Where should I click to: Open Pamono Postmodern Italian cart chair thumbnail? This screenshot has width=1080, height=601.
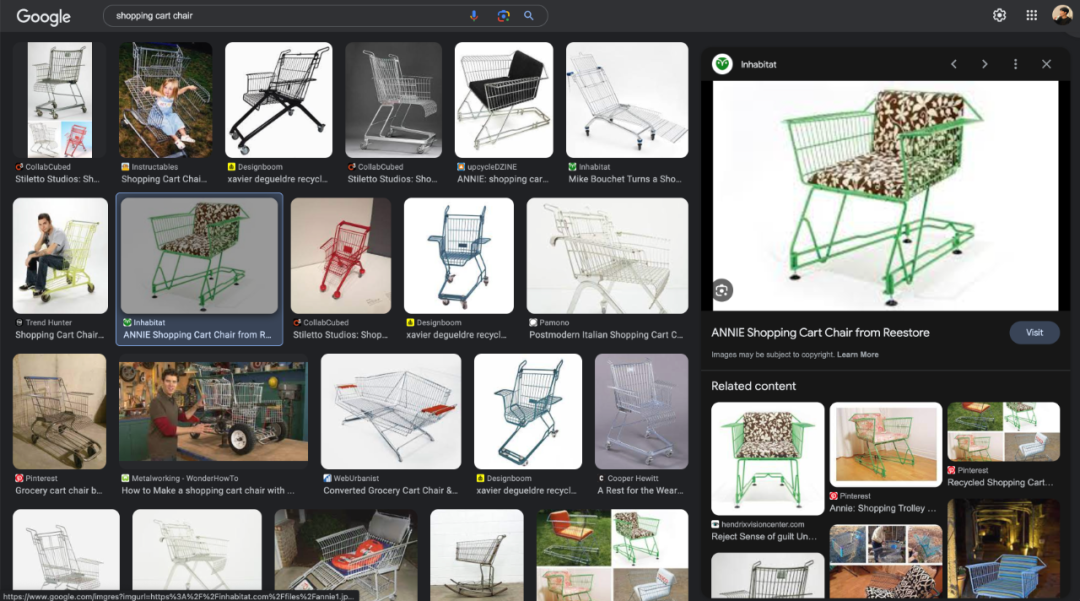point(608,256)
